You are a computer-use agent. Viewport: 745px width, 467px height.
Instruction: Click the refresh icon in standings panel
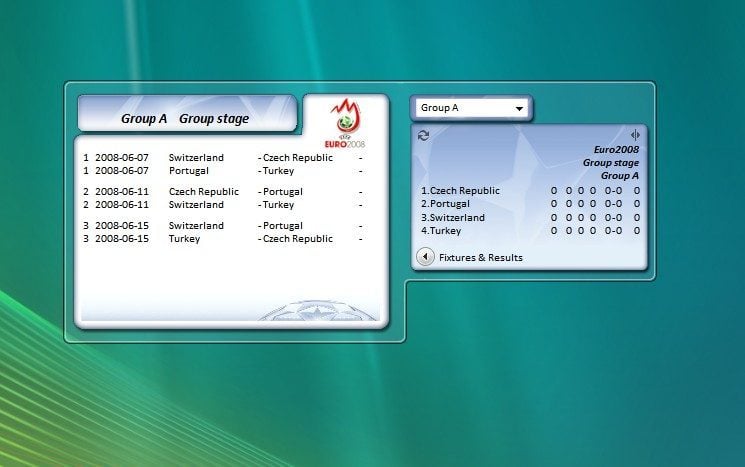click(423, 135)
